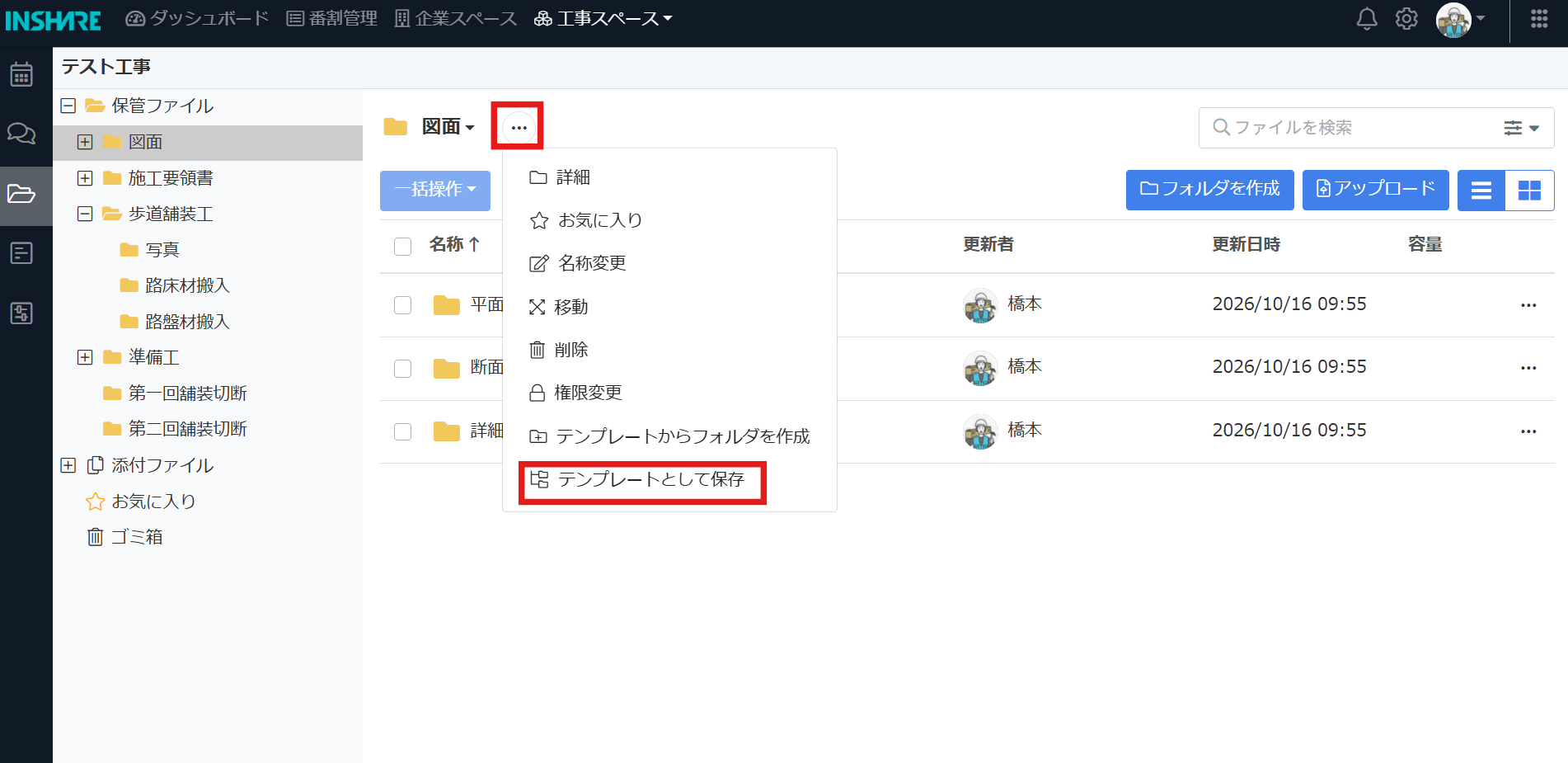The image size is (1568, 763).
Task: Open settings gear in top bar
Action: click(x=1406, y=18)
